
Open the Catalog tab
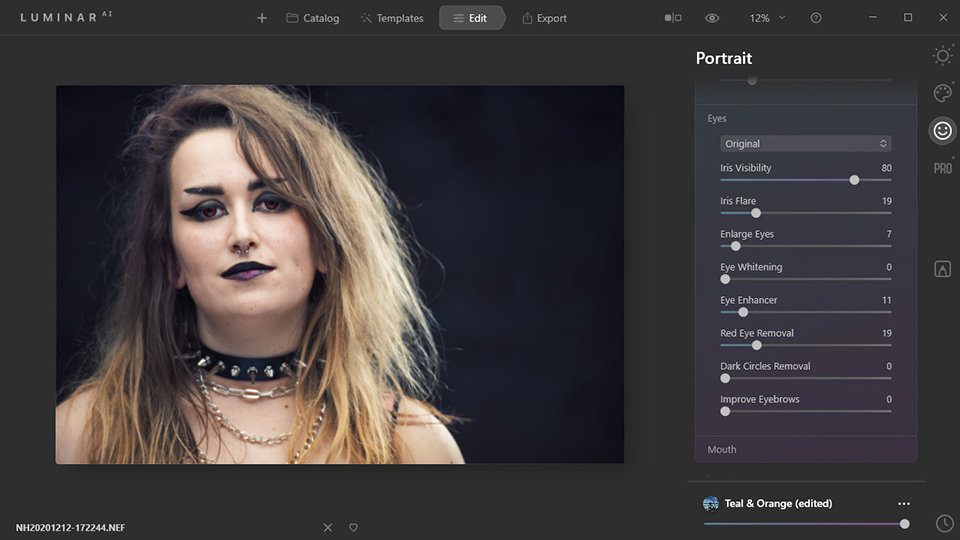[x=312, y=18]
